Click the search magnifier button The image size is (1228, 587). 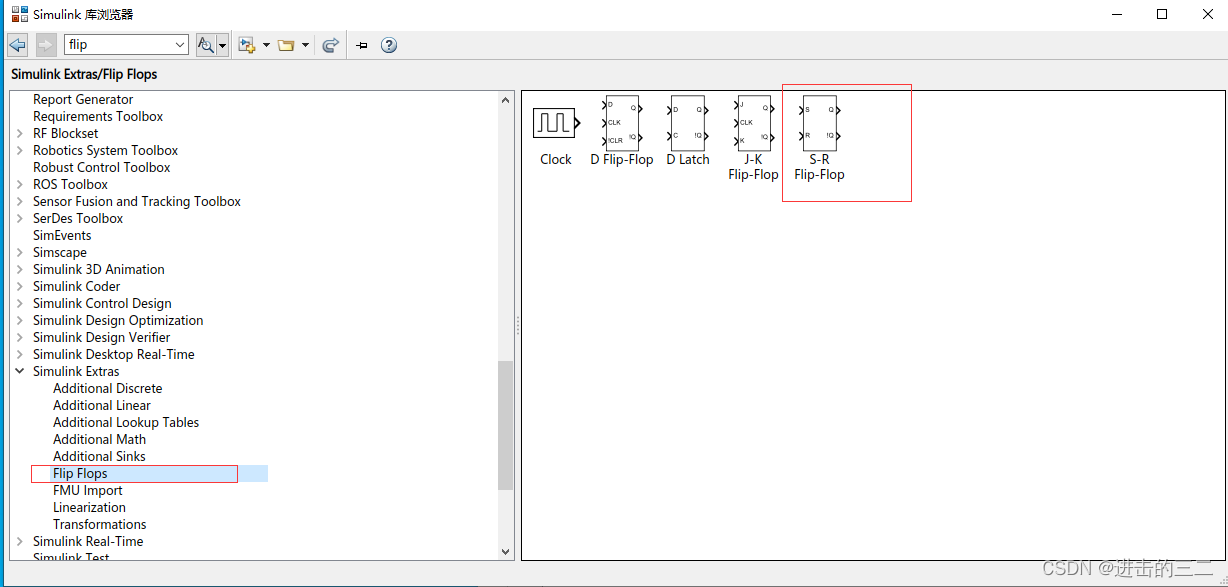pos(206,45)
